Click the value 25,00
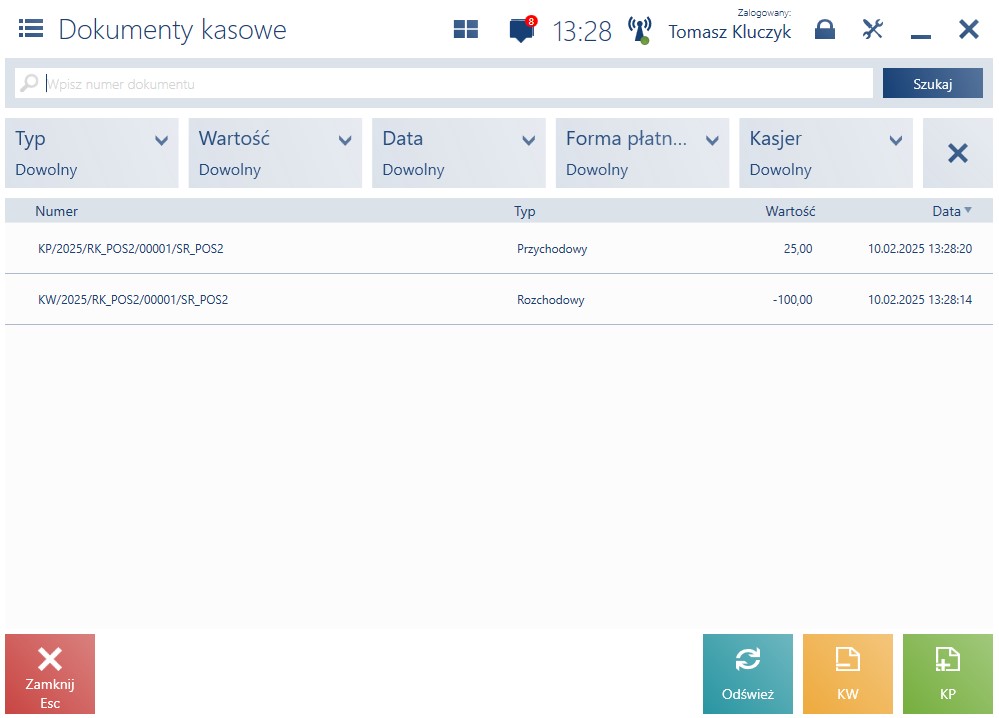Screen dimensions: 999x718 (x=798, y=248)
